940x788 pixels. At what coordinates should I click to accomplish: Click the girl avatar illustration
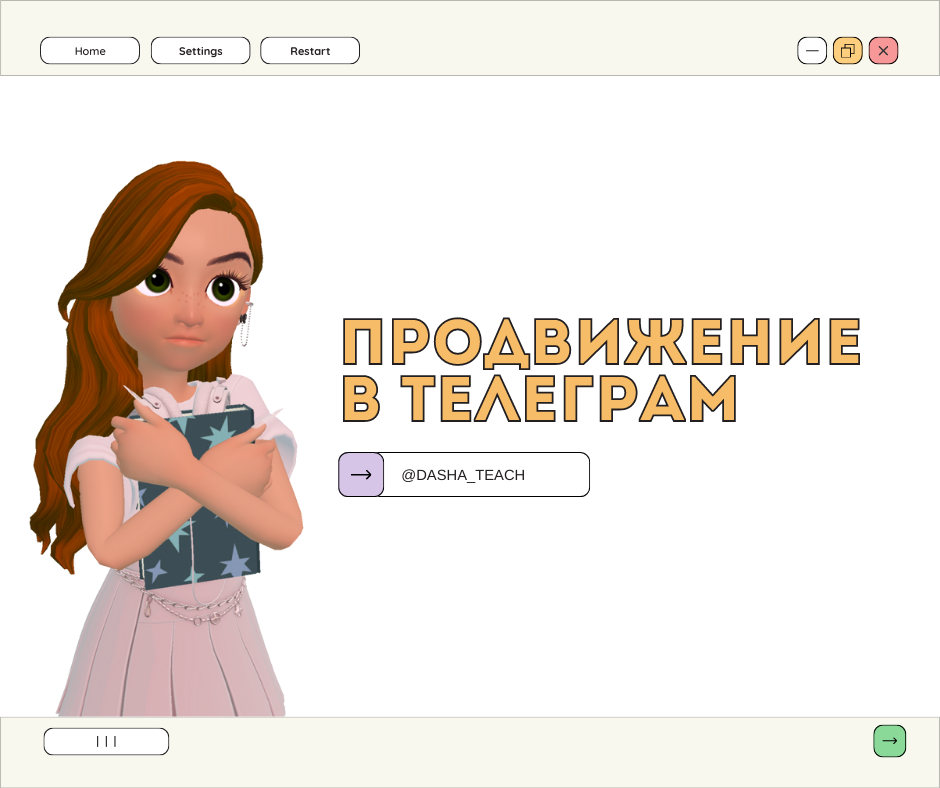[x=168, y=438]
